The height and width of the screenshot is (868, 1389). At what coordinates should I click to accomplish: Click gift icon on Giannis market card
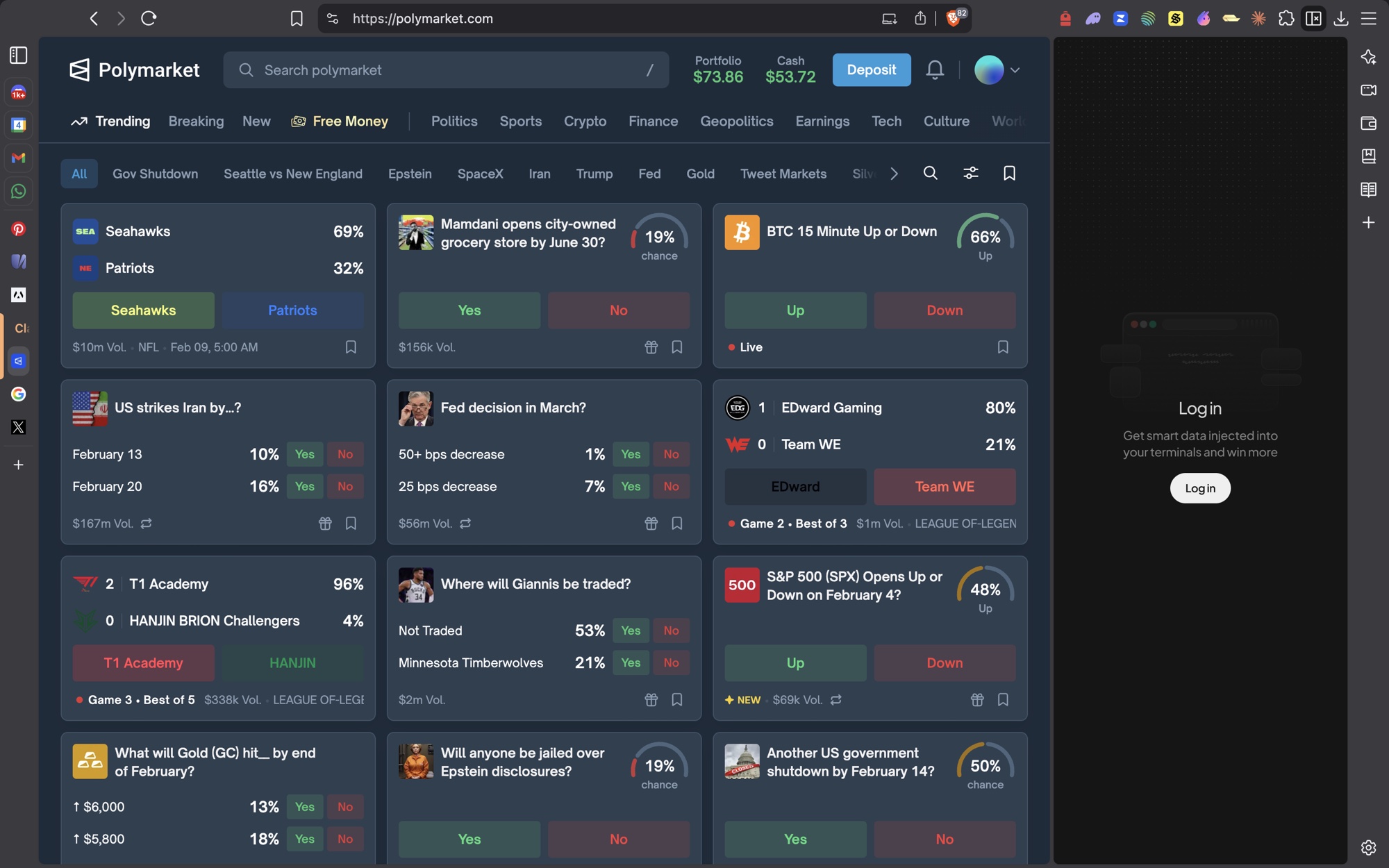click(651, 700)
